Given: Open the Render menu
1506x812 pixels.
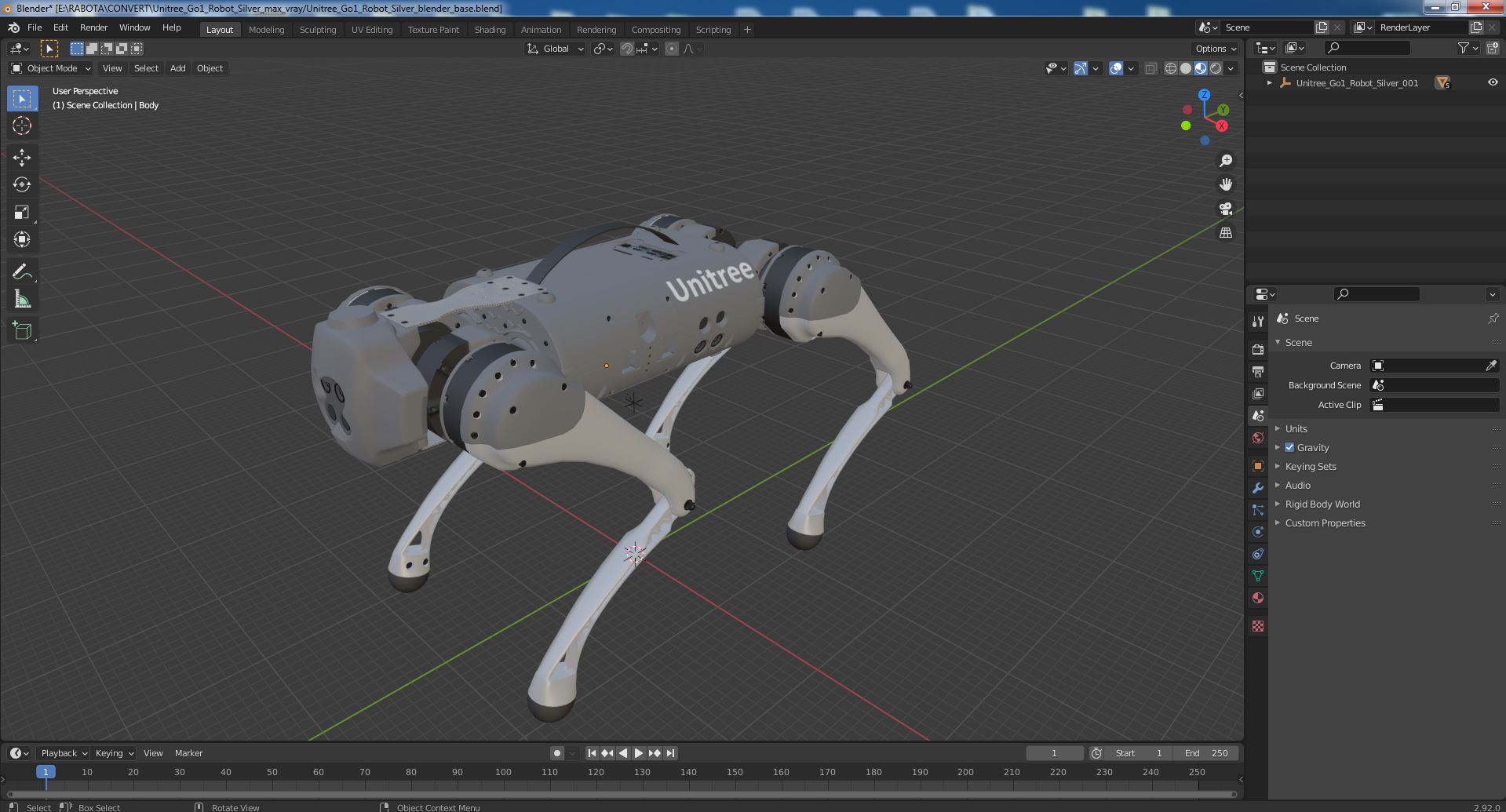Looking at the screenshot, I should coord(93,27).
